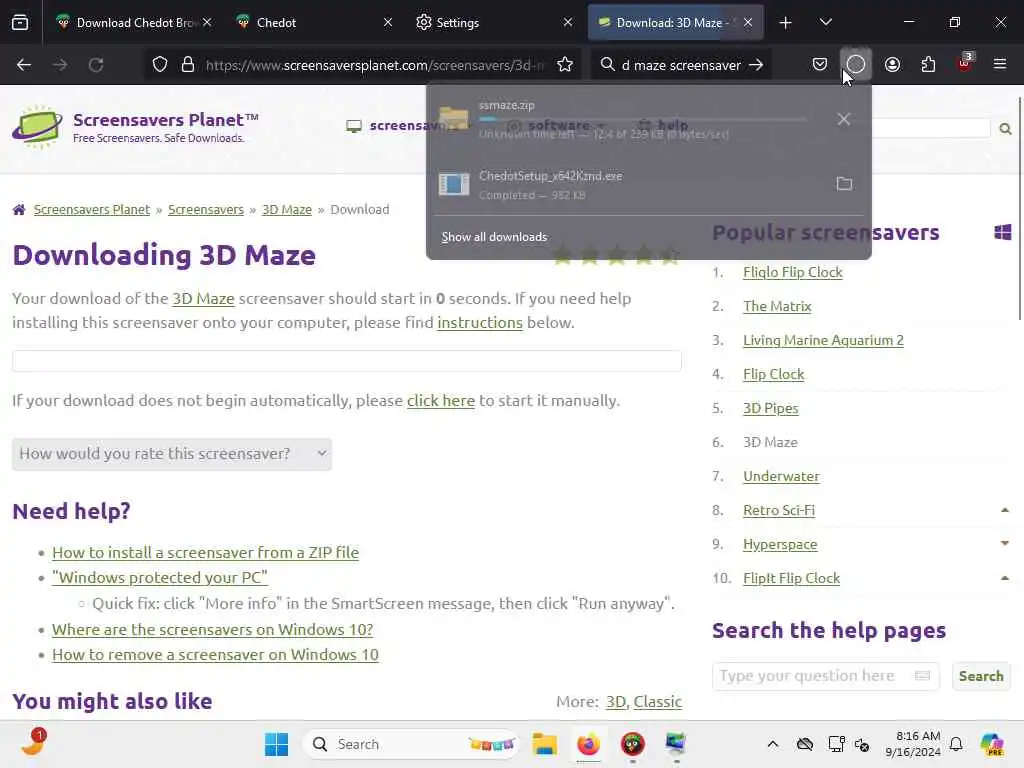Click the 'click here' manual download link
The width and height of the screenshot is (1024, 768).
[441, 400]
